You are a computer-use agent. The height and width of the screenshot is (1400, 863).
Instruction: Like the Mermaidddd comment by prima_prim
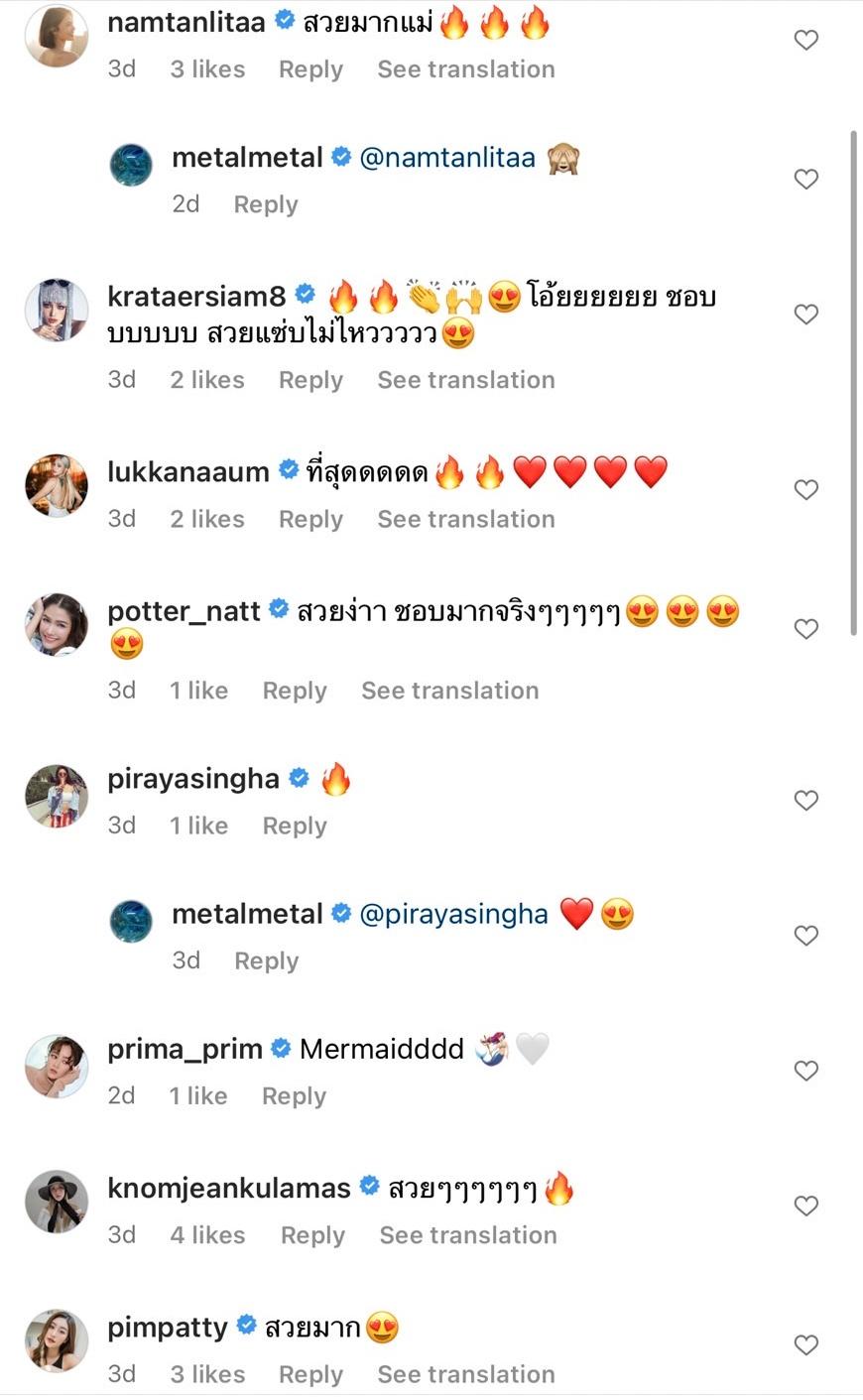click(x=806, y=1071)
